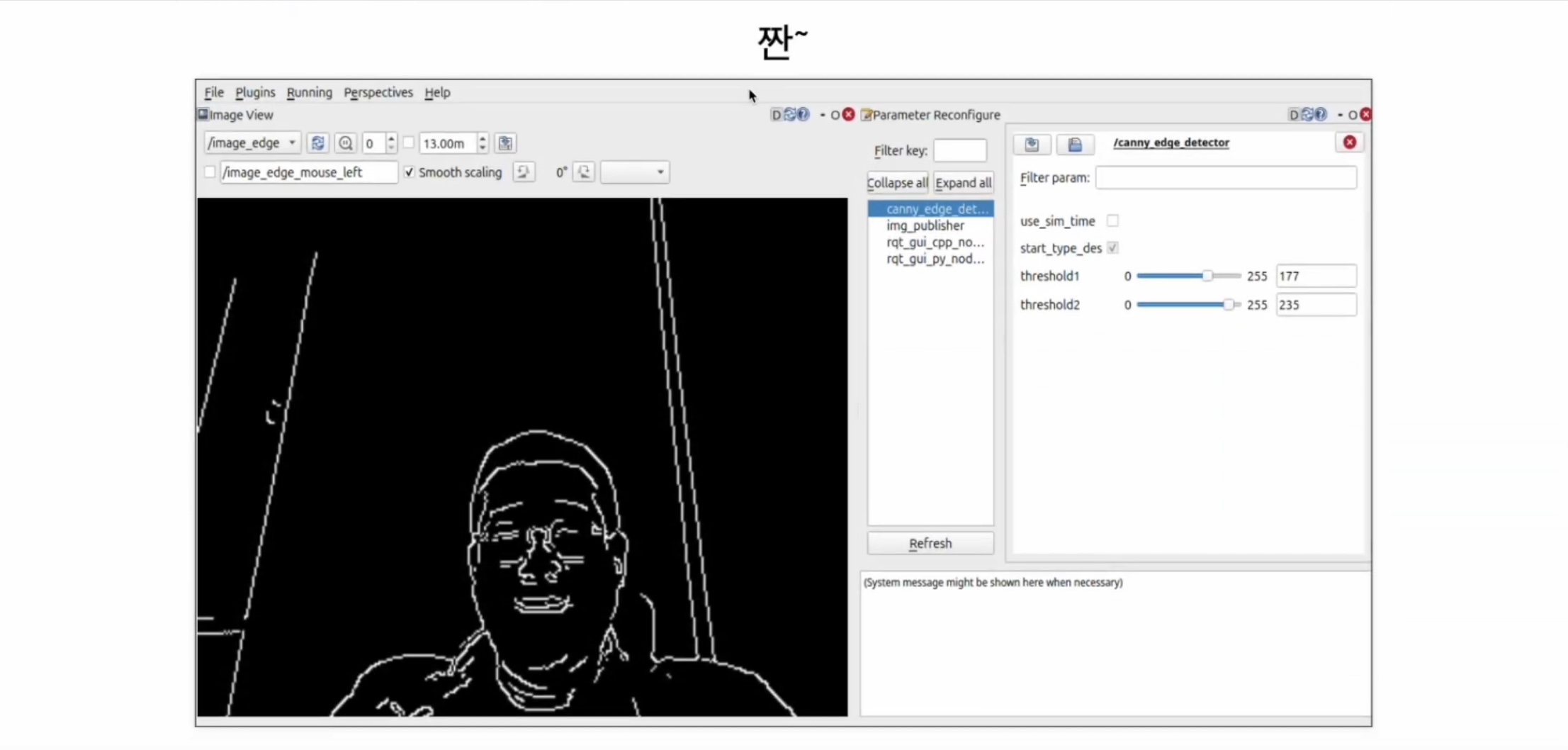
Task: Open the File menu
Action: 214,92
